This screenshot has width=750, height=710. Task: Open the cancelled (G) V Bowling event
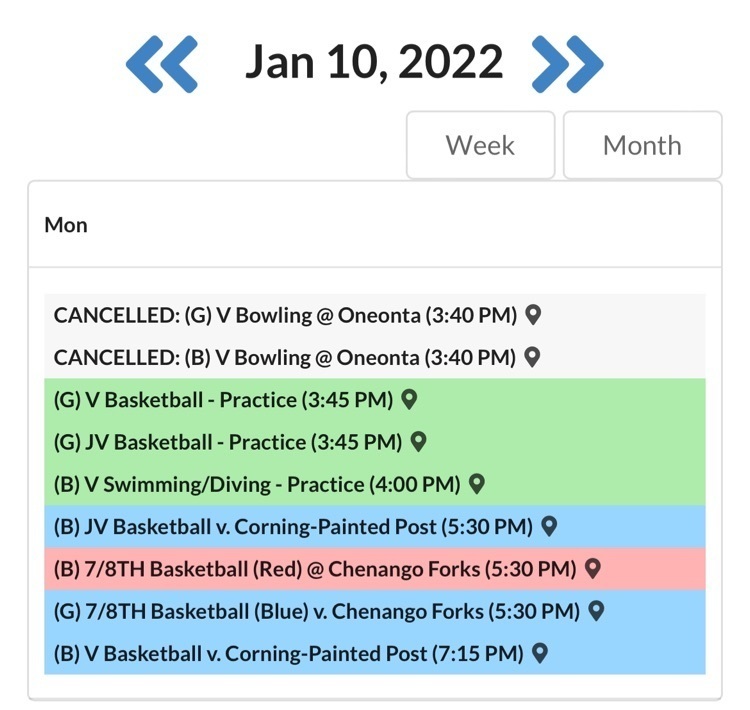tap(285, 316)
